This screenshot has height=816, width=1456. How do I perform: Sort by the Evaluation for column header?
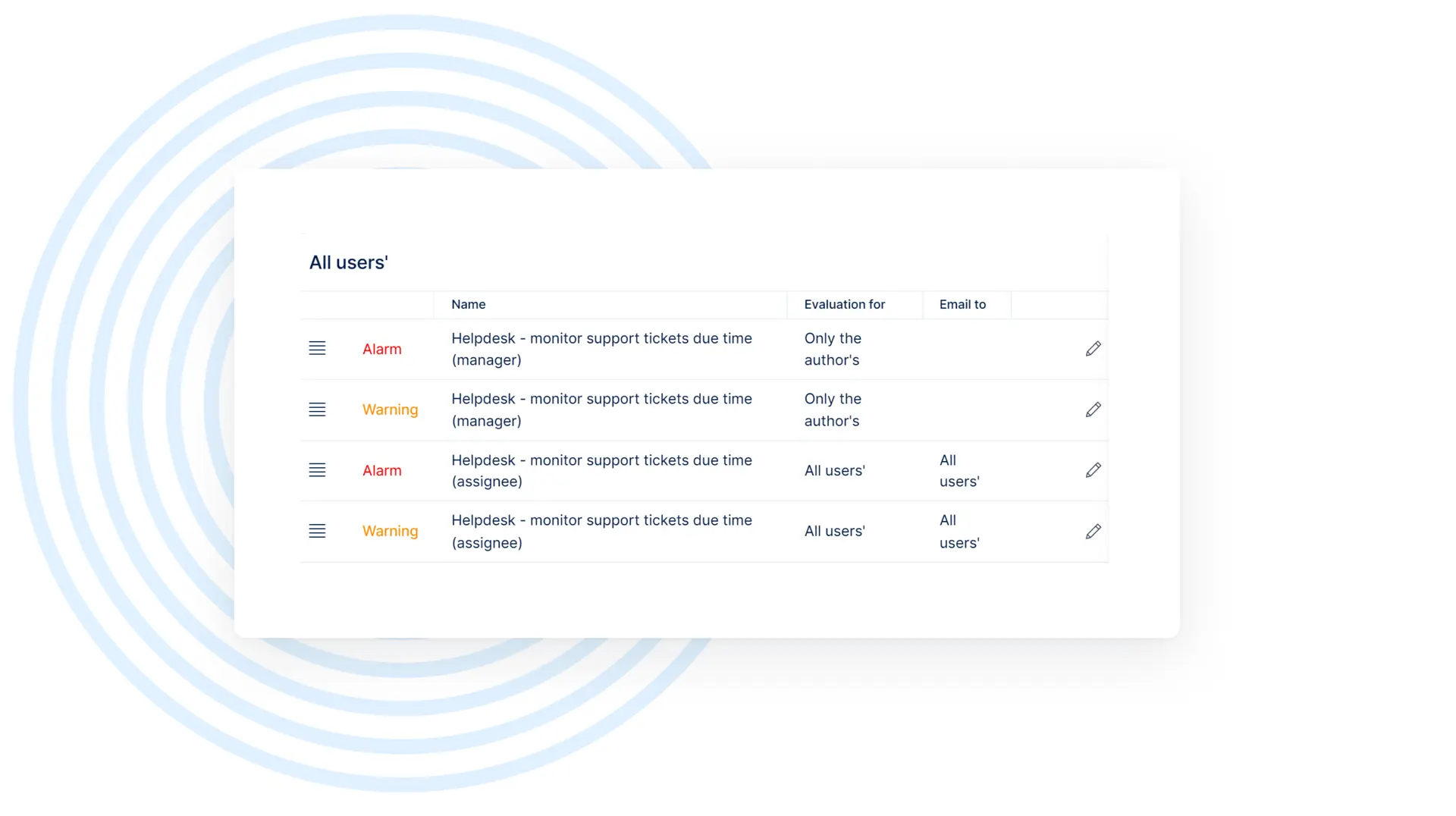845,304
